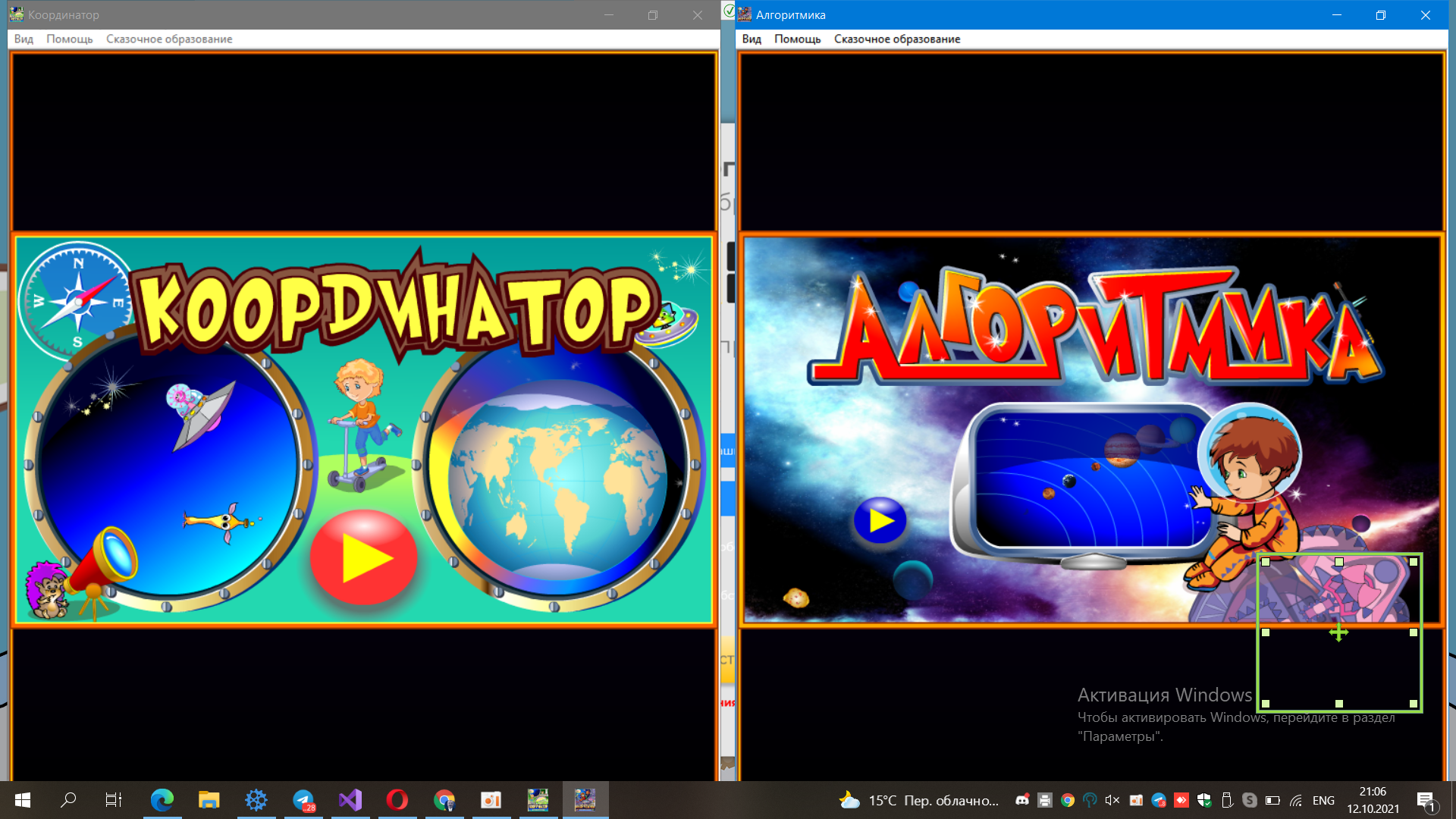Open Microsoft Edge from the taskbar
Viewport: 1456px width, 819px height.
pyautogui.click(x=162, y=799)
